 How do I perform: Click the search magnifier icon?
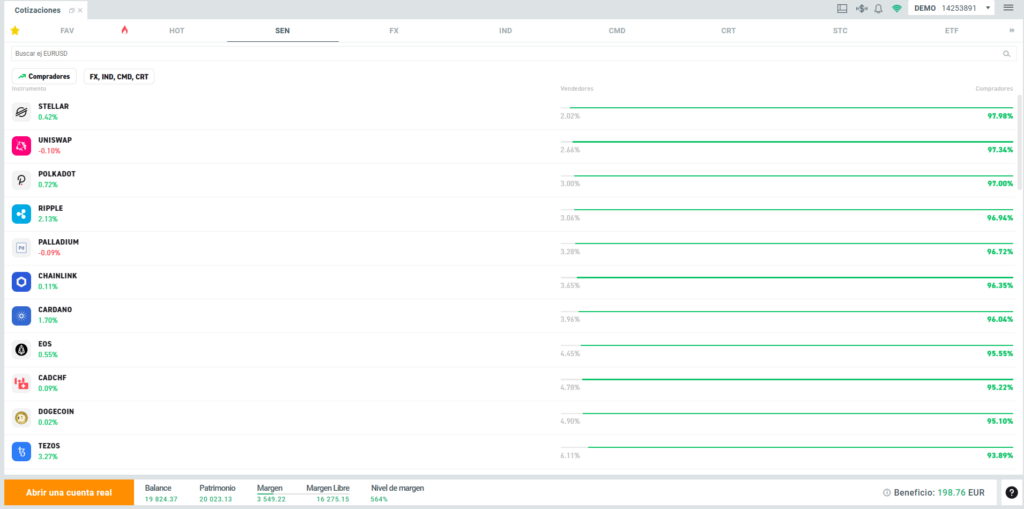click(x=1006, y=54)
